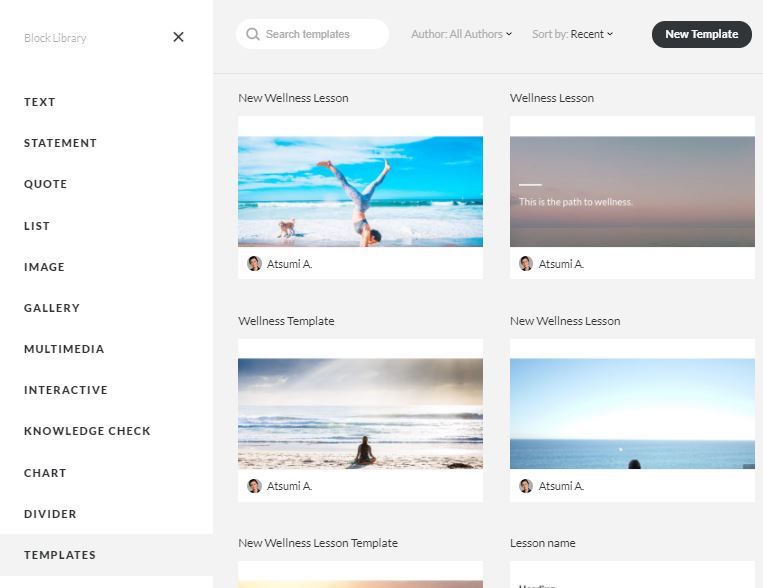
Task: Click Atsumi A. avatar under ocean horizon template
Action: [526, 485]
